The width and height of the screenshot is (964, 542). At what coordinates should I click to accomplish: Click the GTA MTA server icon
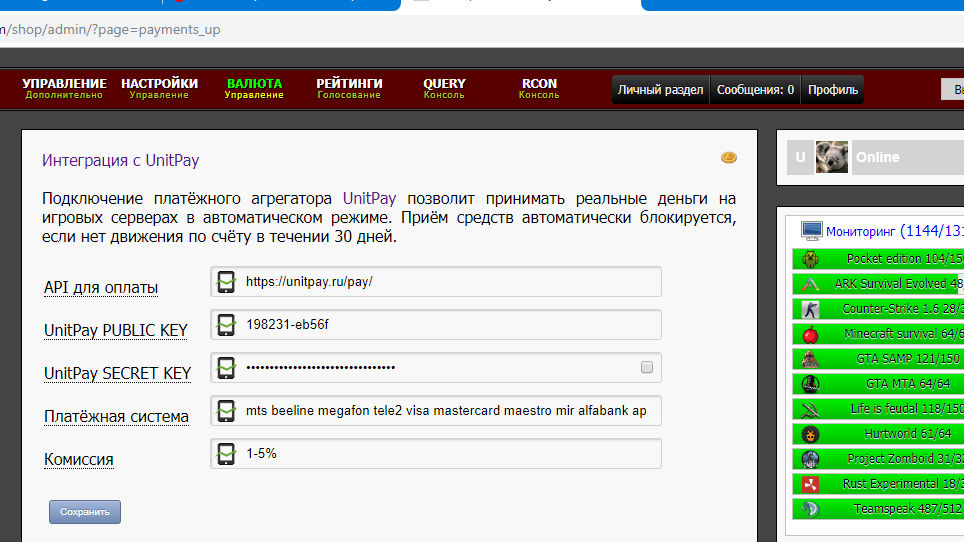(810, 384)
